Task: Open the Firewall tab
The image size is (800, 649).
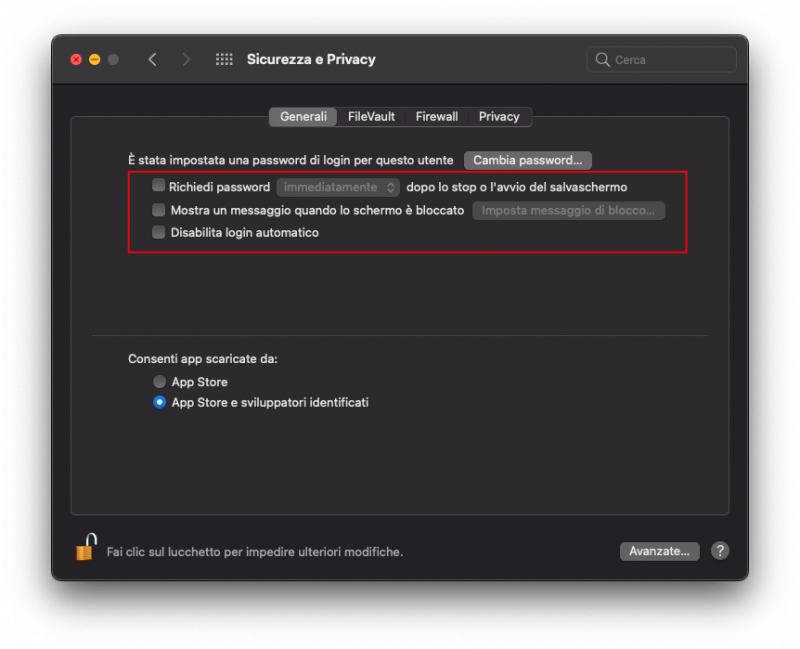Action: click(437, 117)
